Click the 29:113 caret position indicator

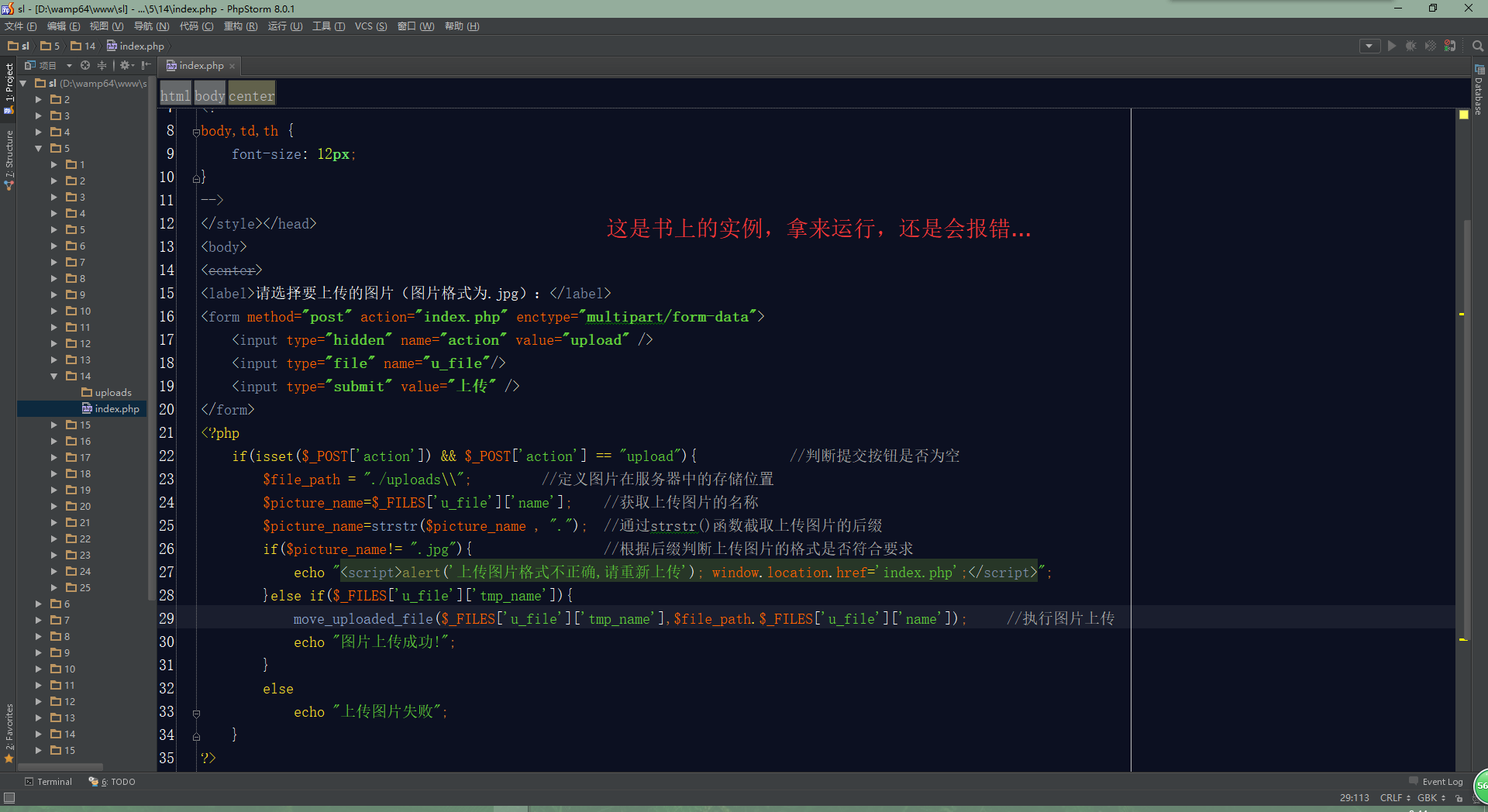(1354, 797)
